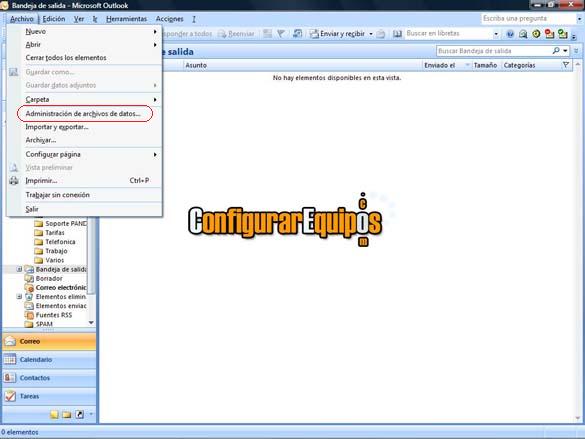
Task: Click the Shortcuts icon in navigation bar
Action: click(x=79, y=414)
